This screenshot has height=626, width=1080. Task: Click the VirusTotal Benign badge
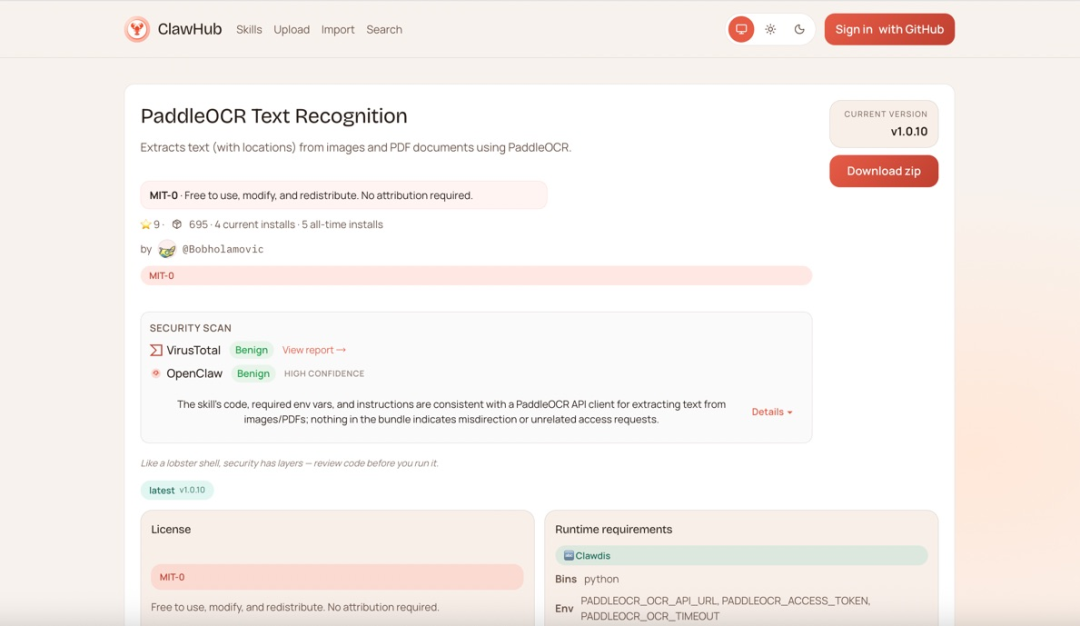point(251,350)
